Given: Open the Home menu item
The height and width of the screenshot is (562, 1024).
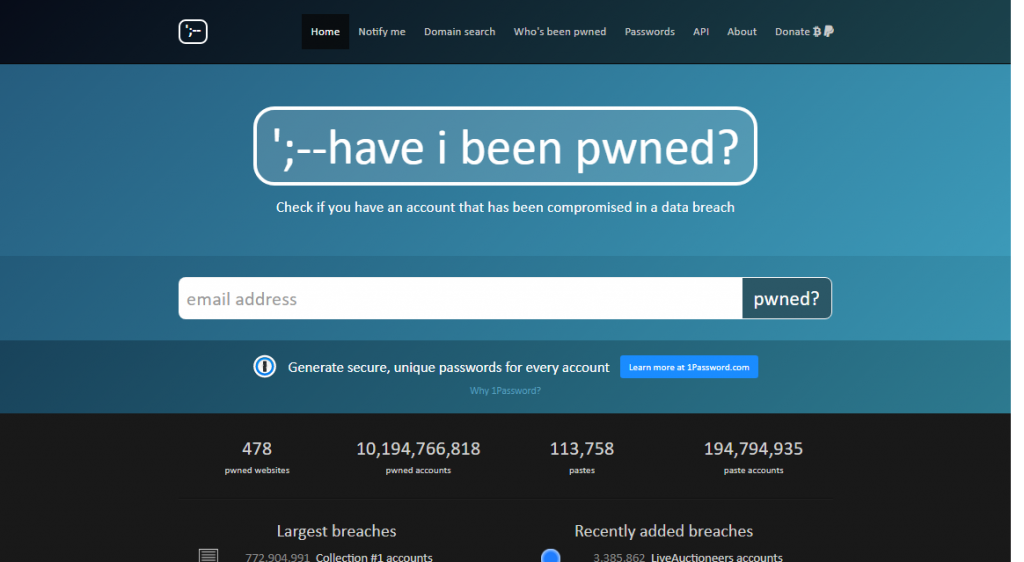Looking at the screenshot, I should click(325, 31).
